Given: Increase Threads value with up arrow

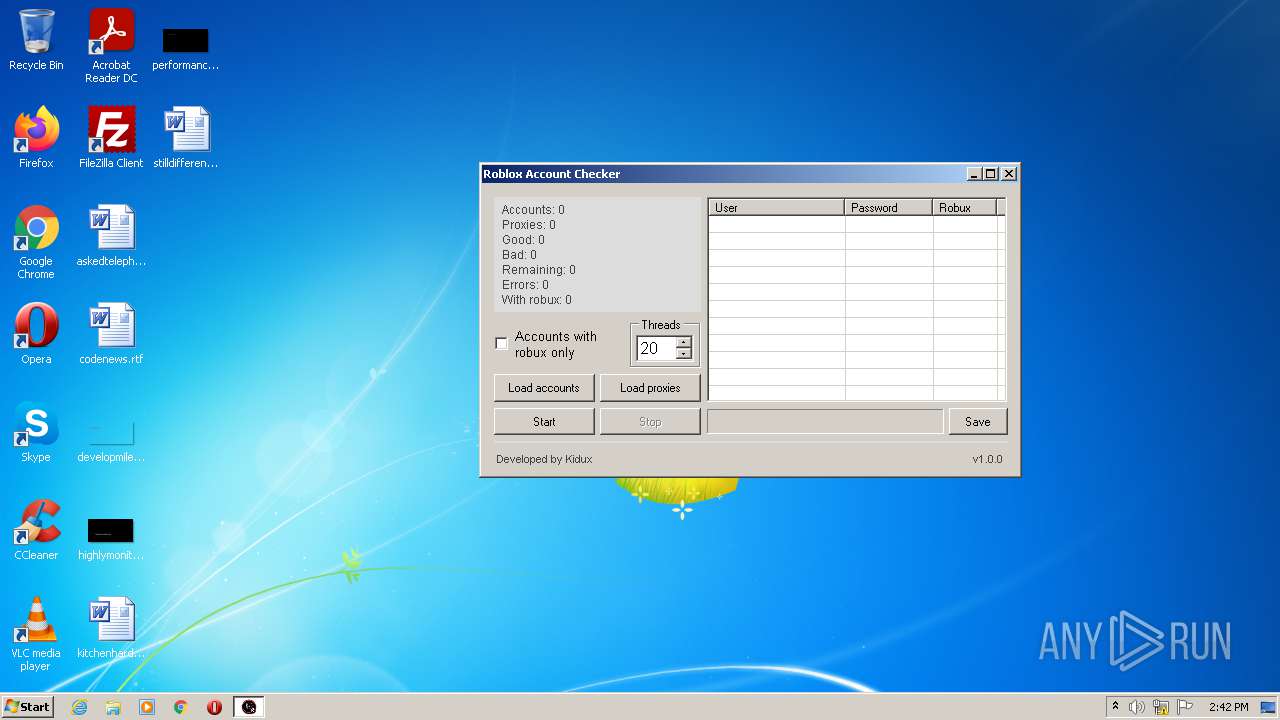Looking at the screenshot, I should [684, 342].
